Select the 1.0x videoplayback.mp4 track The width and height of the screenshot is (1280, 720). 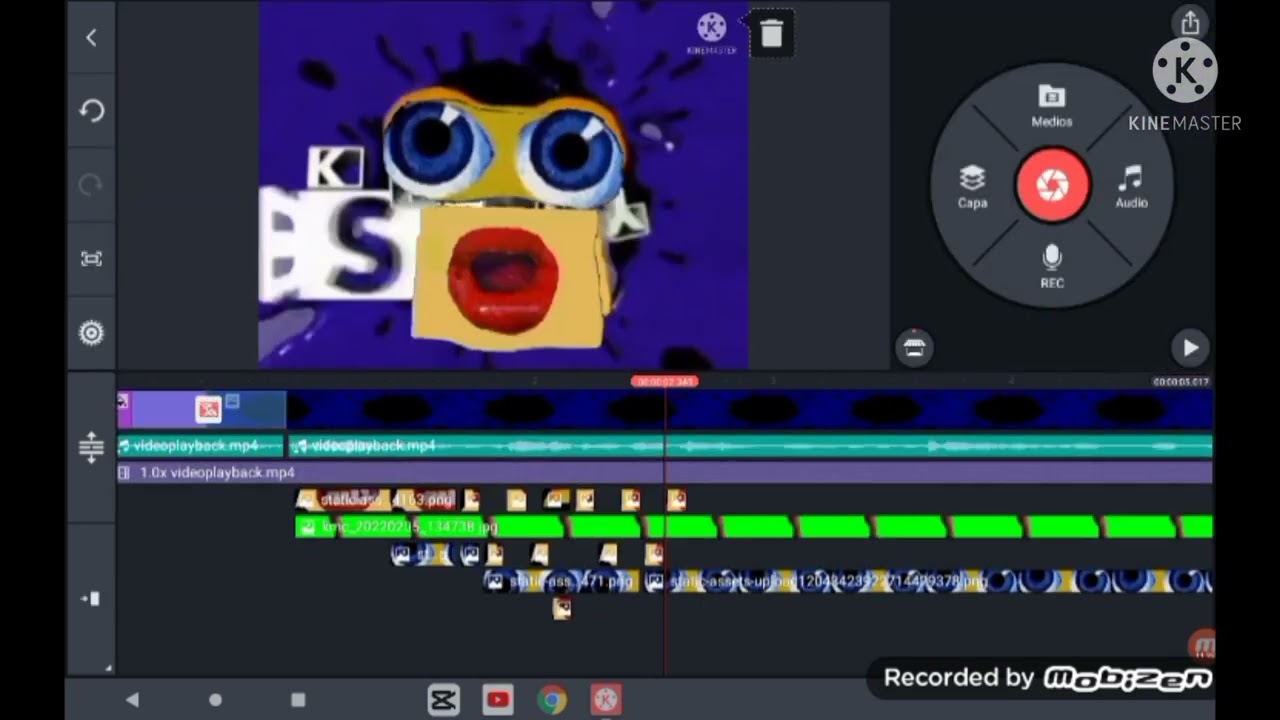[665, 472]
